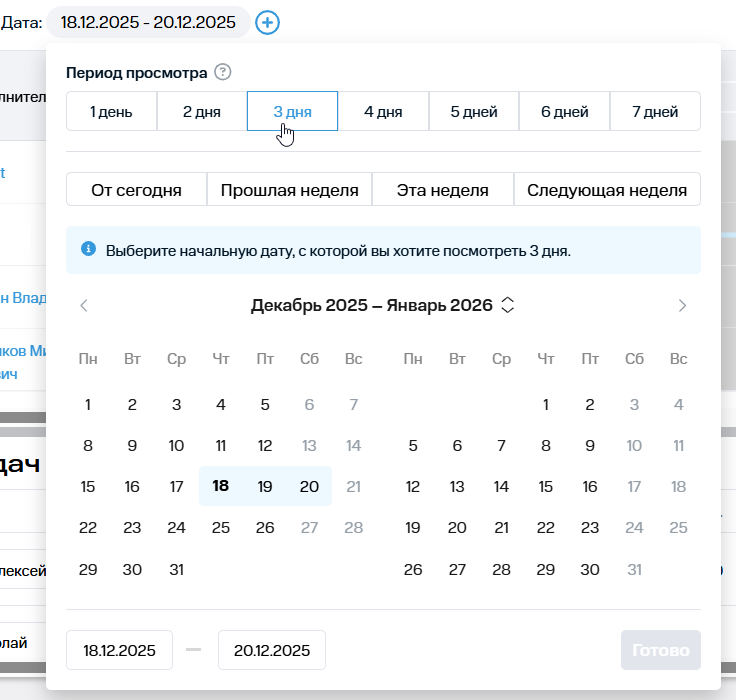The image size is (736, 700).
Task: Open the month-year selector chevrons
Action: coord(508,306)
